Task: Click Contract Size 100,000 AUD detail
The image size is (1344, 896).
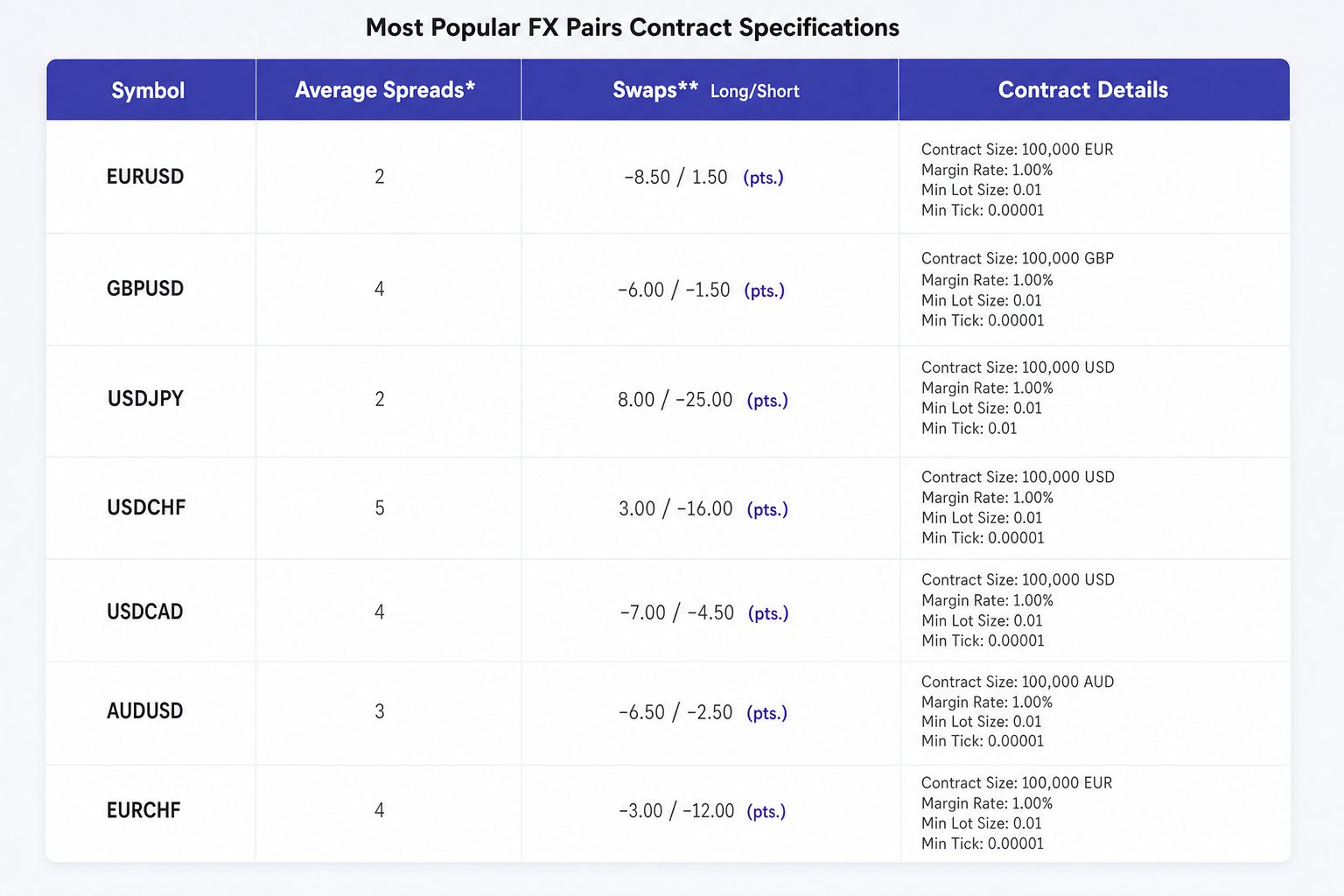Action: [x=1018, y=682]
